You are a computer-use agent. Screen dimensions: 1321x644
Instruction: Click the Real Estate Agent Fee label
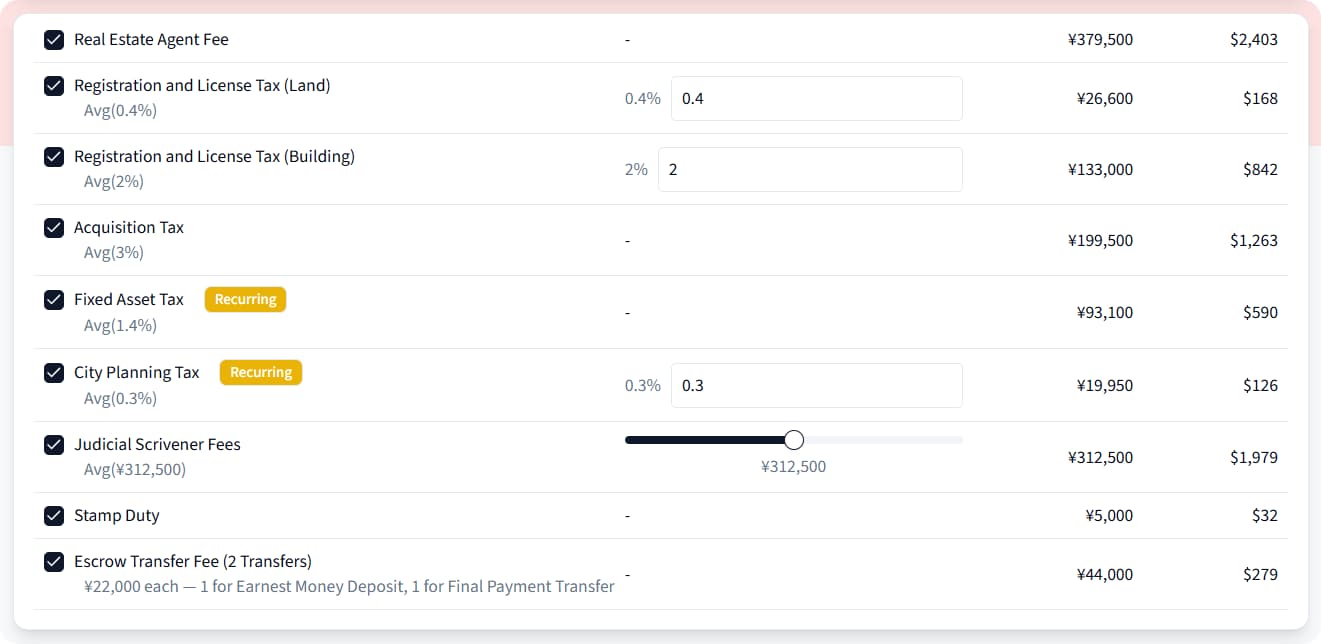click(x=151, y=40)
